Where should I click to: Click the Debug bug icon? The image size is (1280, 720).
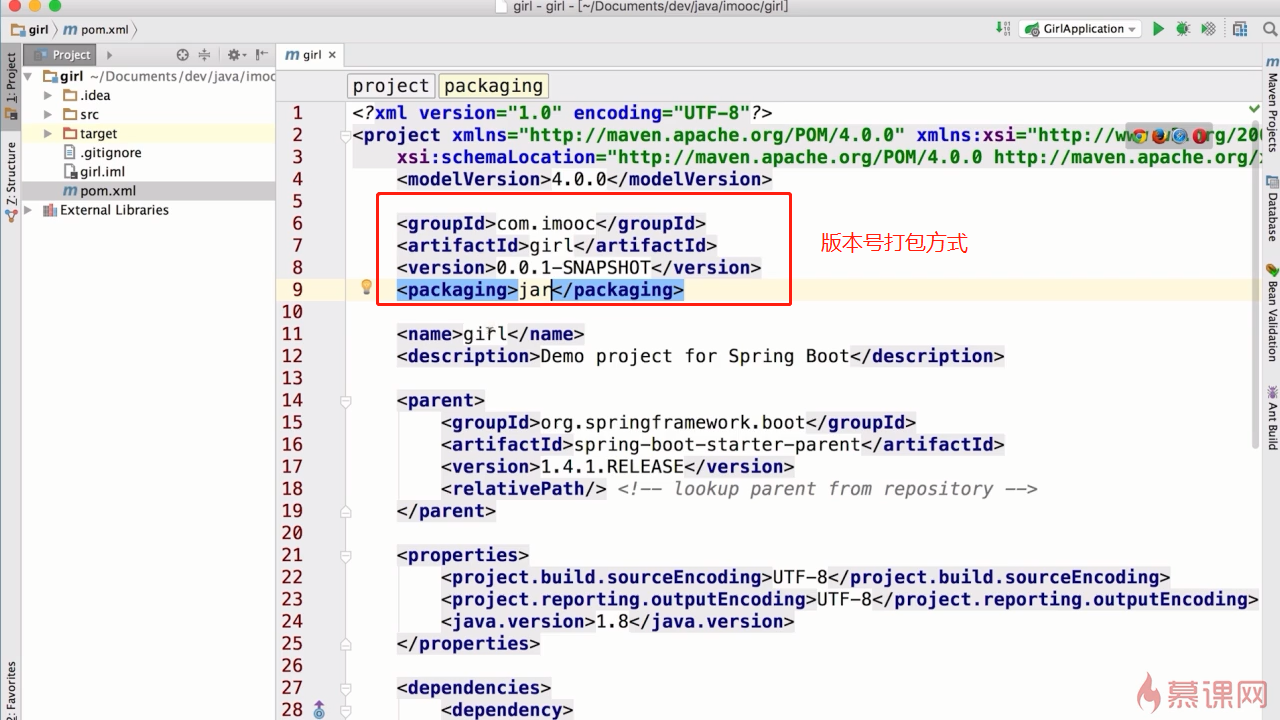tap(1183, 29)
